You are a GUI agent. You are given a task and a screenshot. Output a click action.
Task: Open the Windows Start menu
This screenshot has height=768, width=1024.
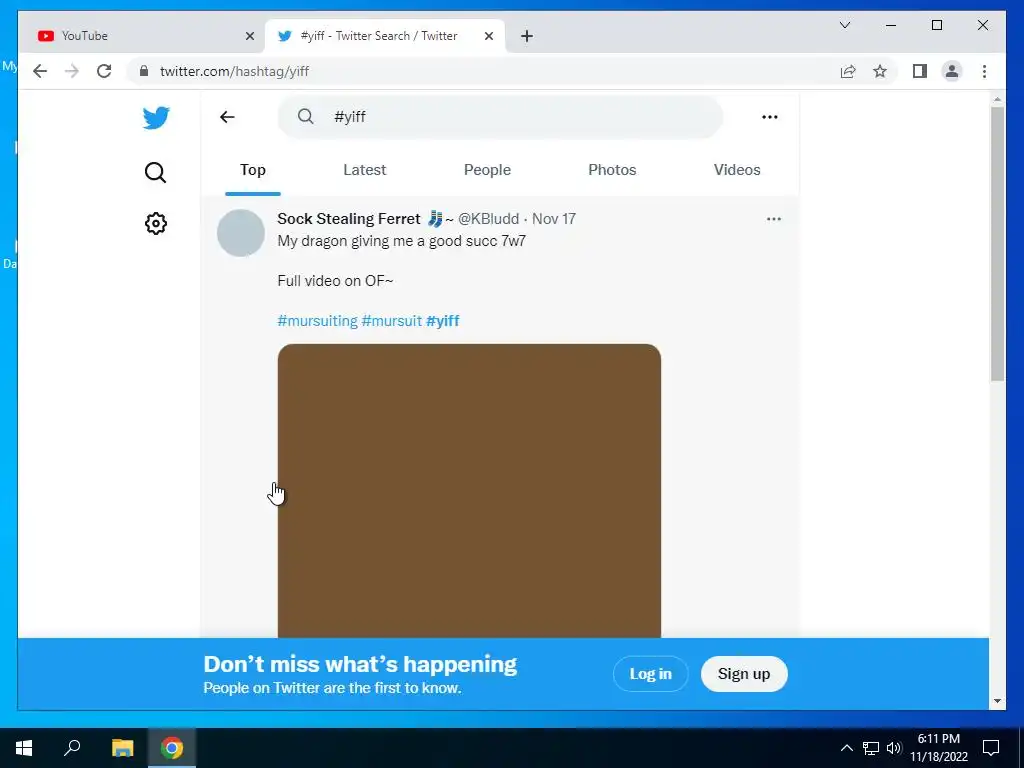(x=24, y=748)
